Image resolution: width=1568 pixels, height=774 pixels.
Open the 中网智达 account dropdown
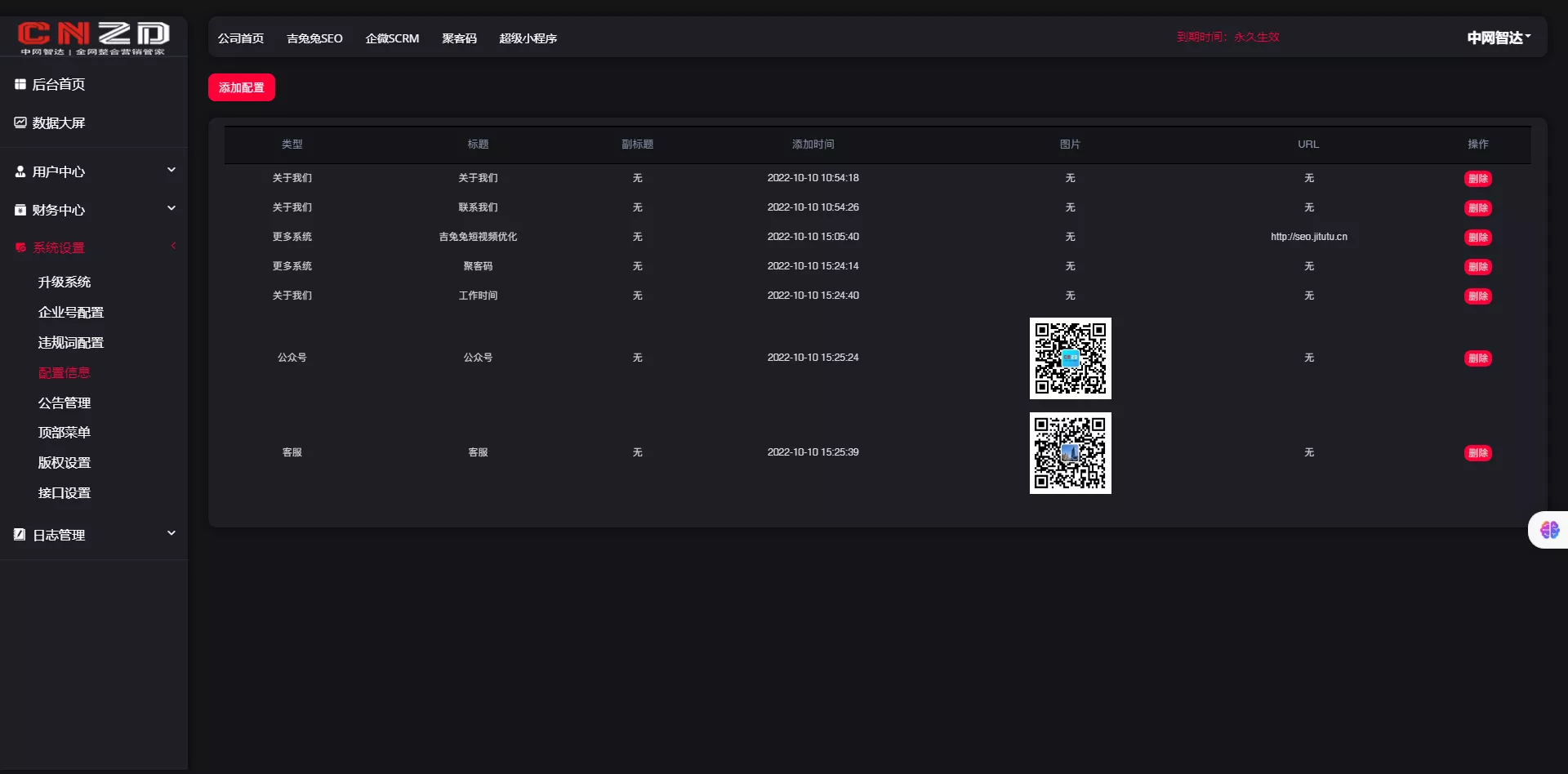(1498, 37)
